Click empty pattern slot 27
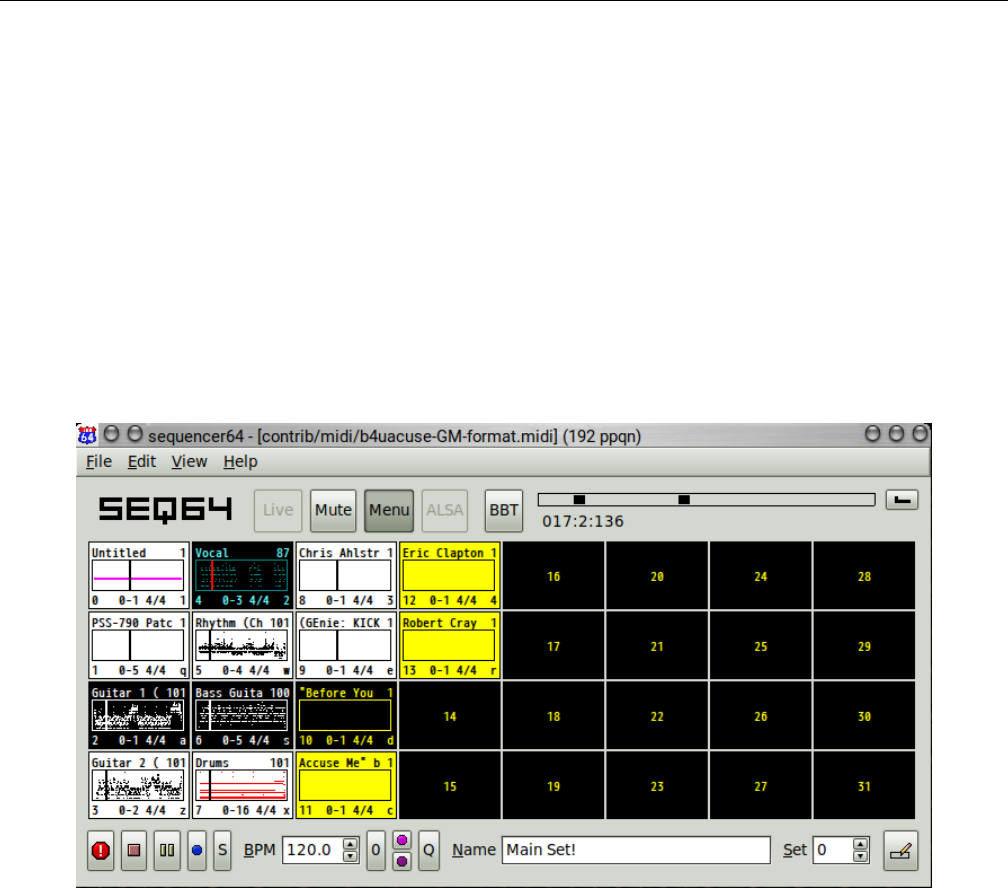1008x888 pixels. (760, 786)
